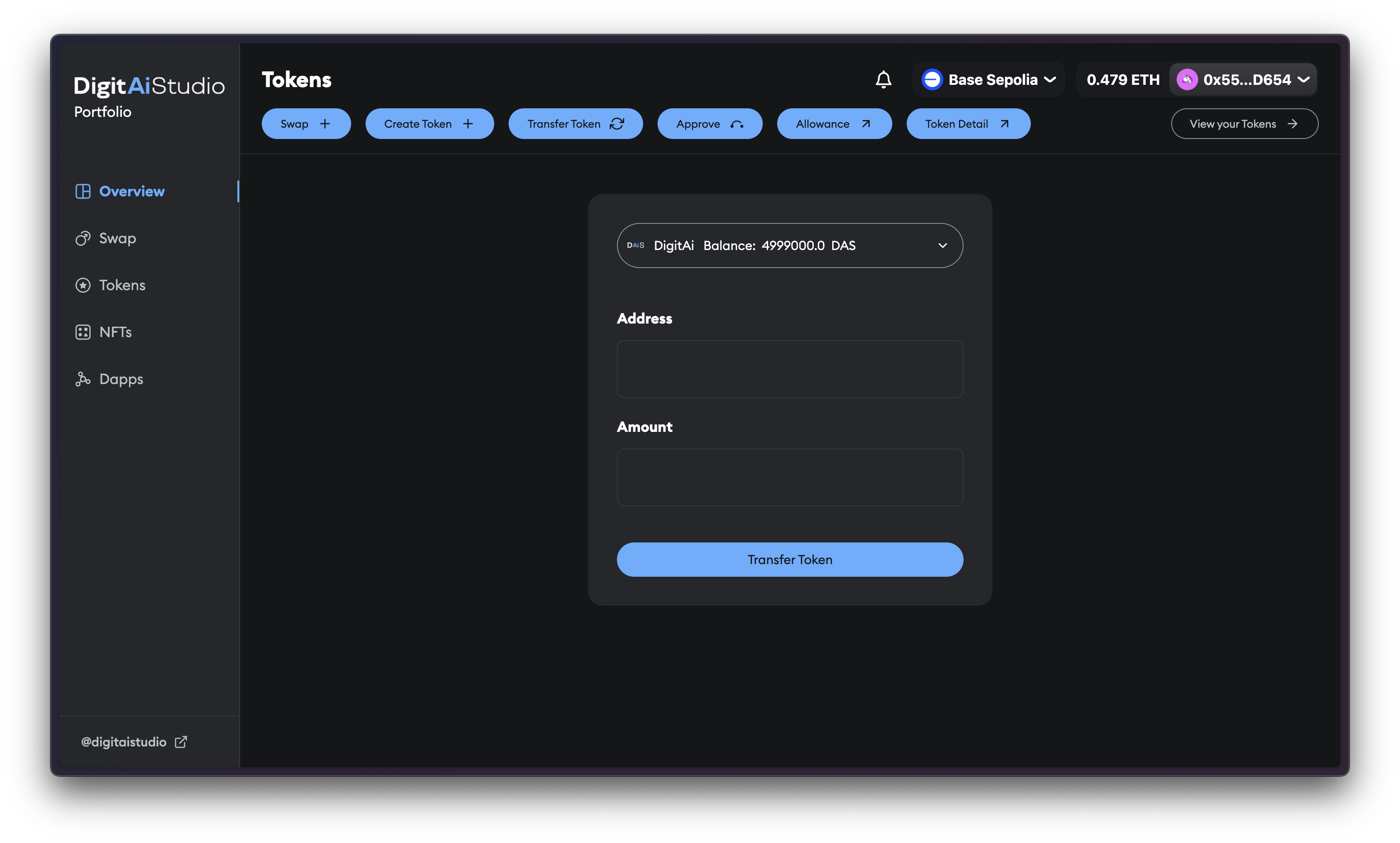Click the Base Sepolia network logo
The image size is (1400, 843).
pos(932,79)
